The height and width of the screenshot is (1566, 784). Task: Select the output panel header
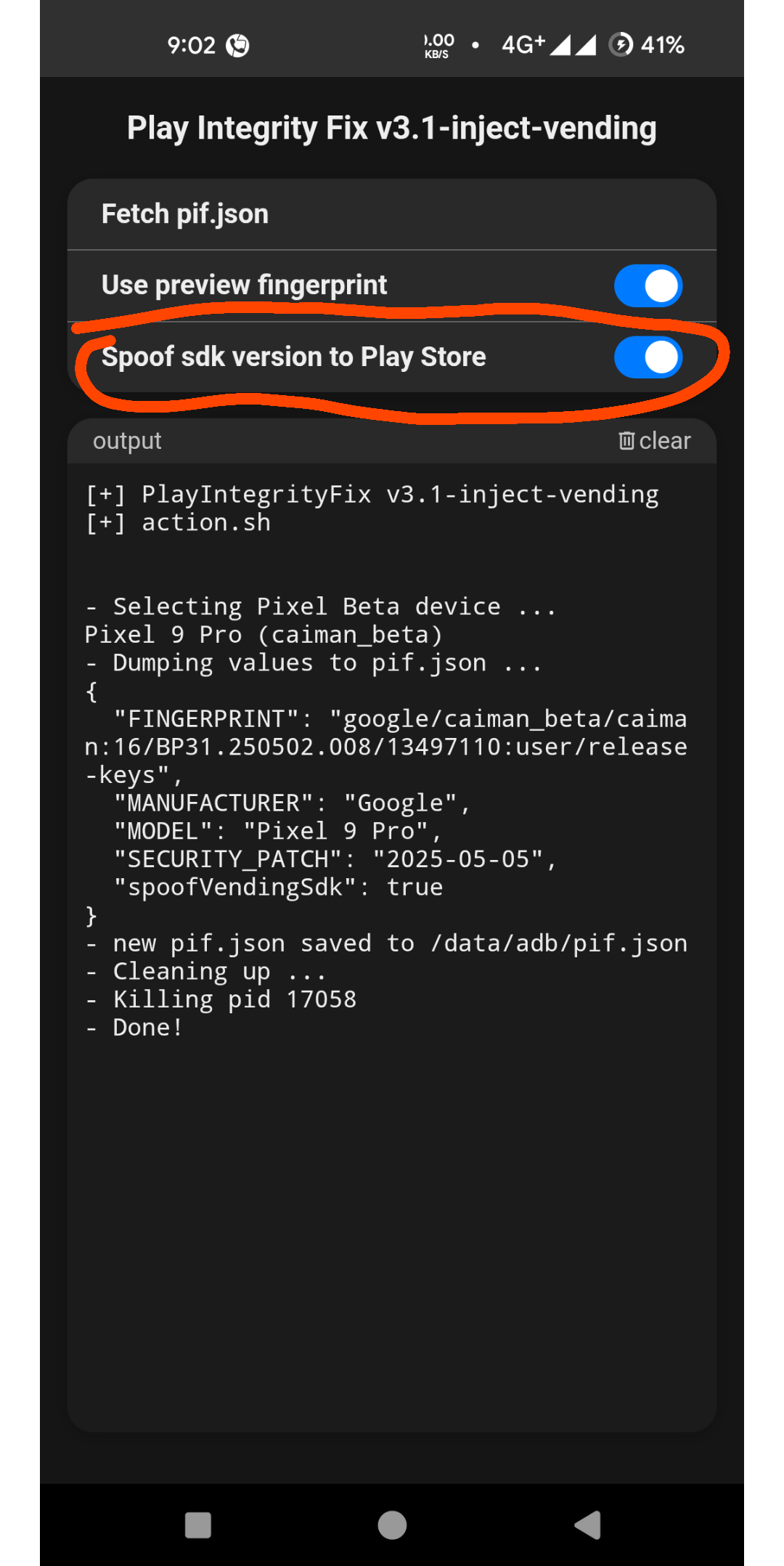127,440
